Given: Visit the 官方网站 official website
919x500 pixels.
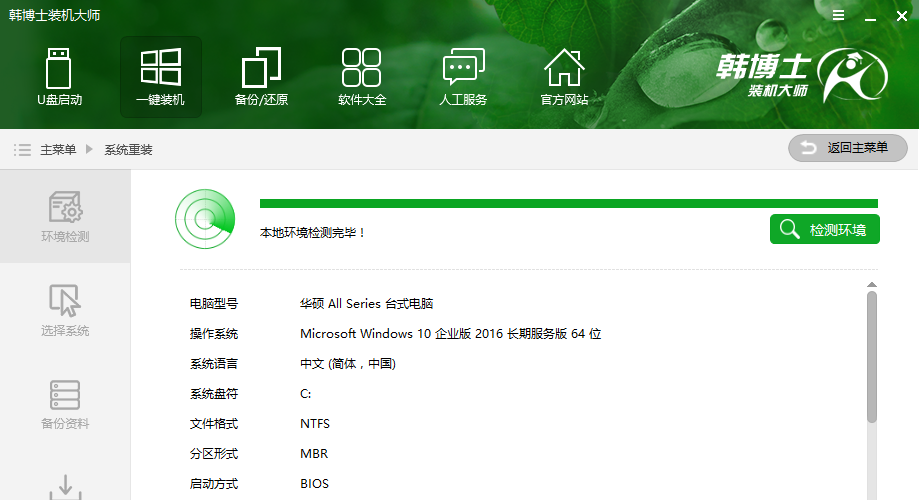Looking at the screenshot, I should tap(564, 77).
